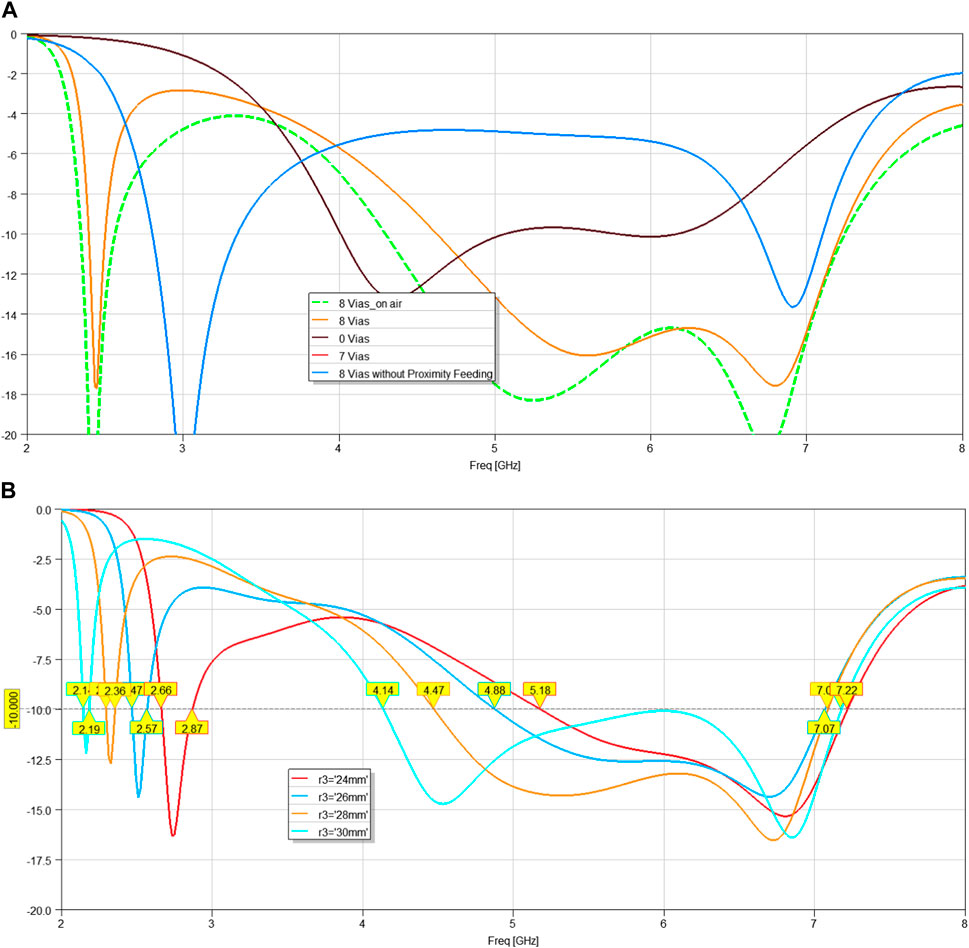
Task: Click the -7.5 tick on plot B's y-axis
Action: pyautogui.click(x=43, y=659)
